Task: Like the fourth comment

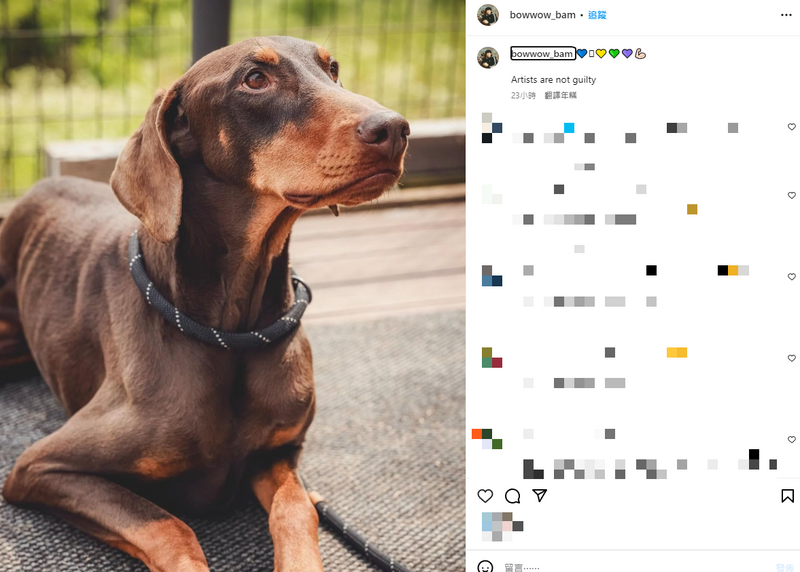Action: (x=791, y=358)
